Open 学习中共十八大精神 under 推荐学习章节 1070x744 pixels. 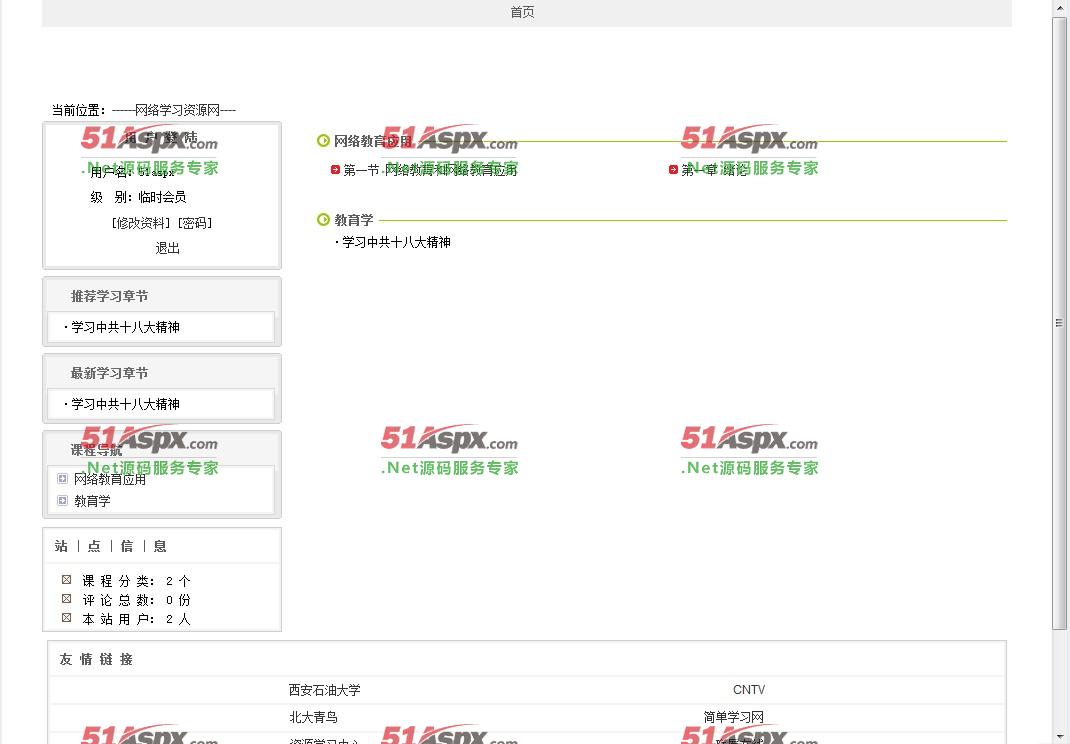tap(125, 328)
